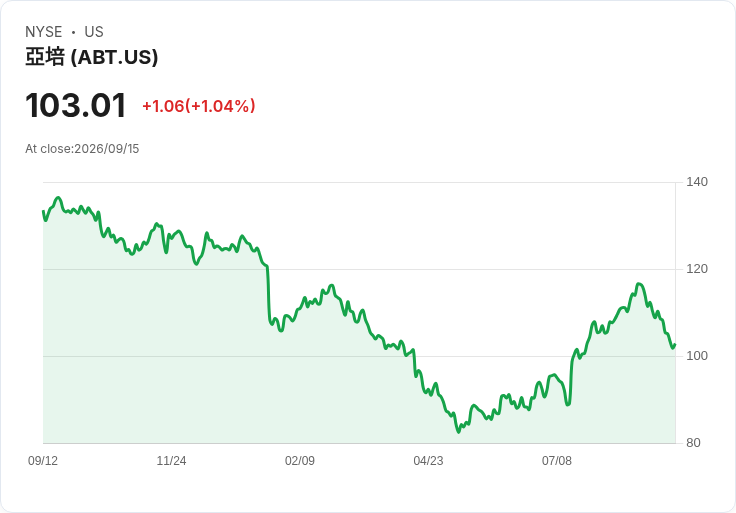Click the 11/24 x-axis date label
736x513 pixels.
tap(171, 461)
